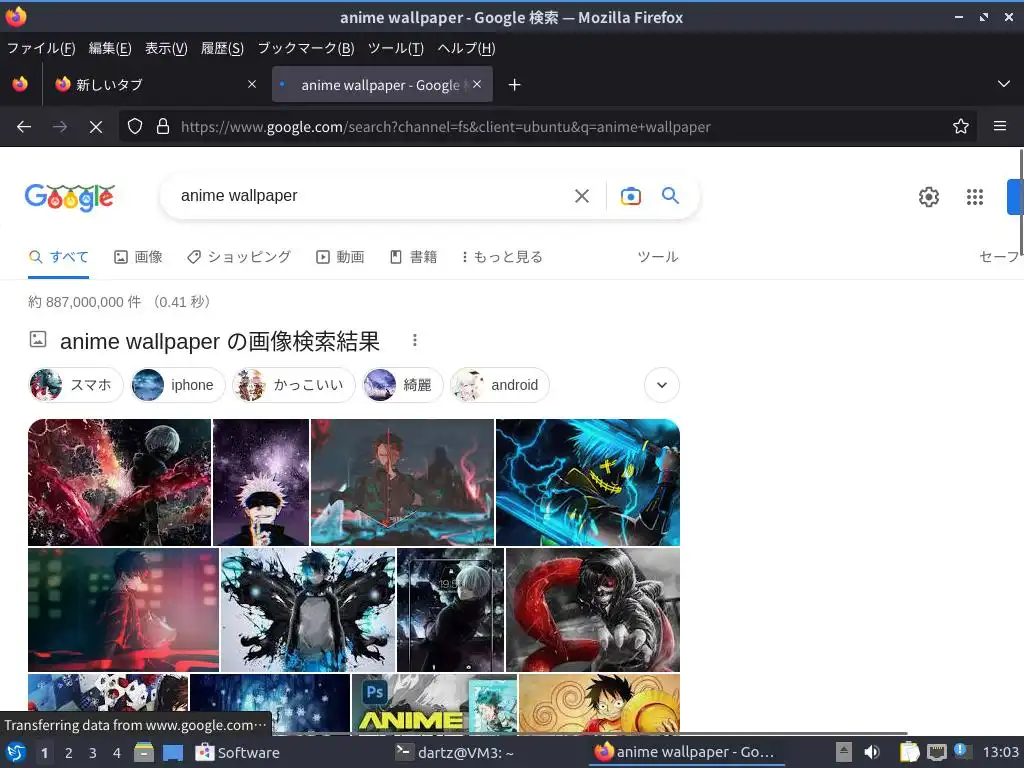The image size is (1024, 768).
Task: Open the Google apps grid
Action: pyautogui.click(x=975, y=197)
